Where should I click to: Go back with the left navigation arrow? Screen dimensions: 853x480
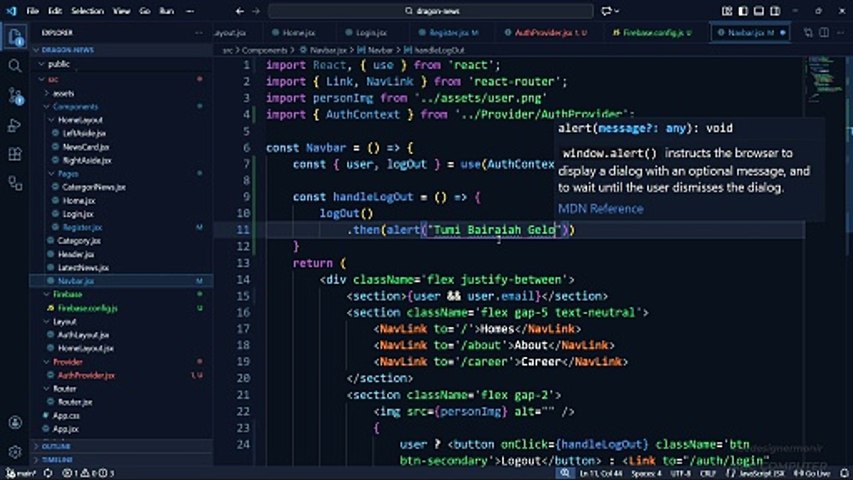(240, 11)
